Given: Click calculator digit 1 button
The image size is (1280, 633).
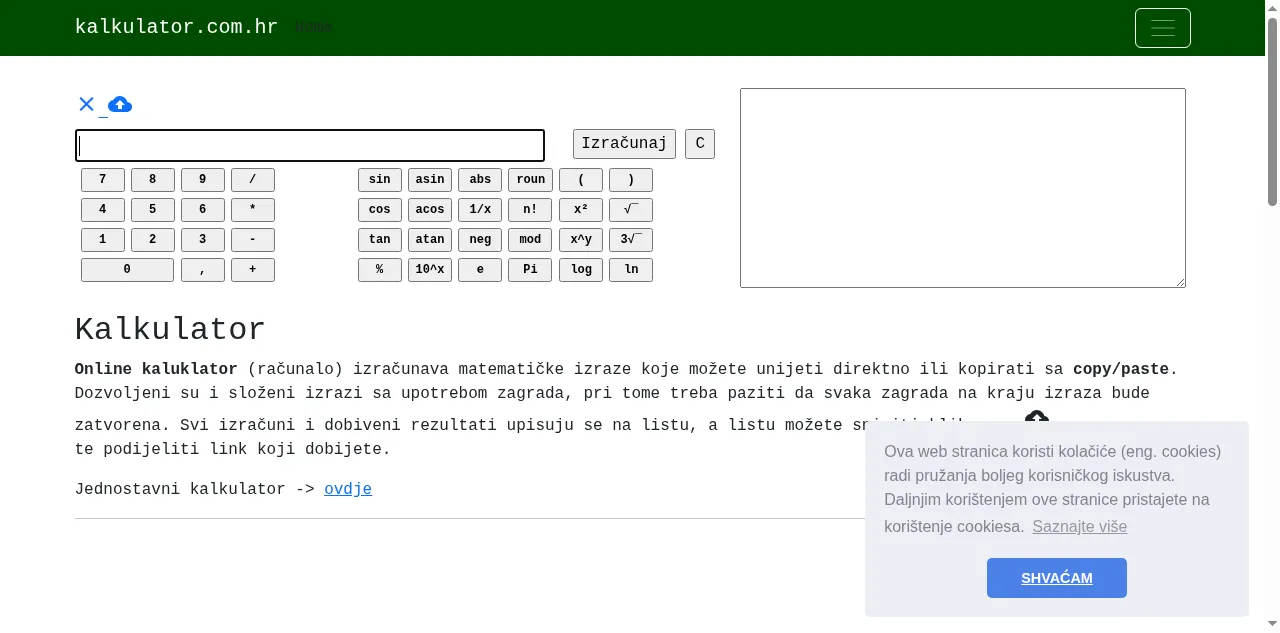Looking at the screenshot, I should click(103, 240).
